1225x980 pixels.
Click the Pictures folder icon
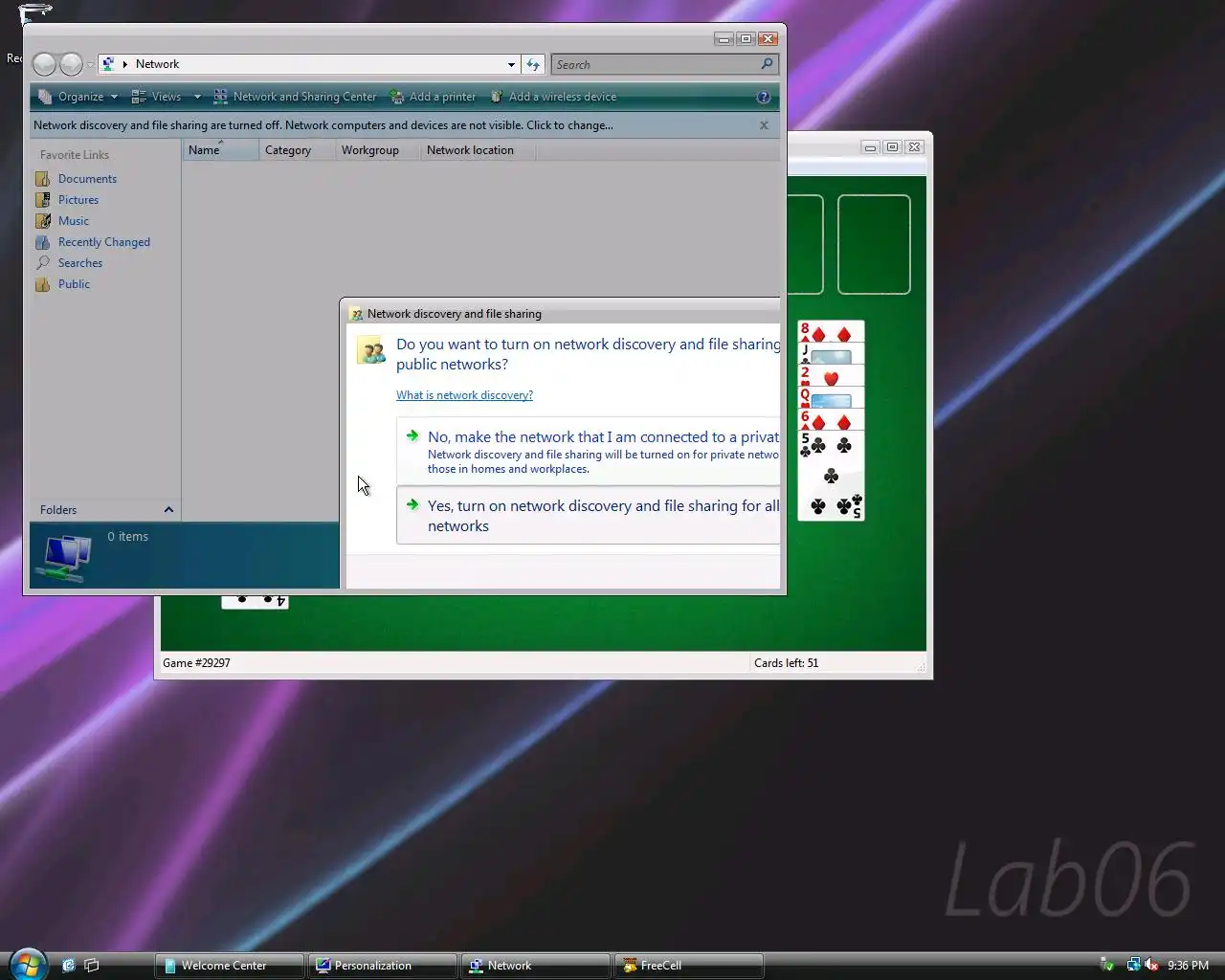coord(43,200)
